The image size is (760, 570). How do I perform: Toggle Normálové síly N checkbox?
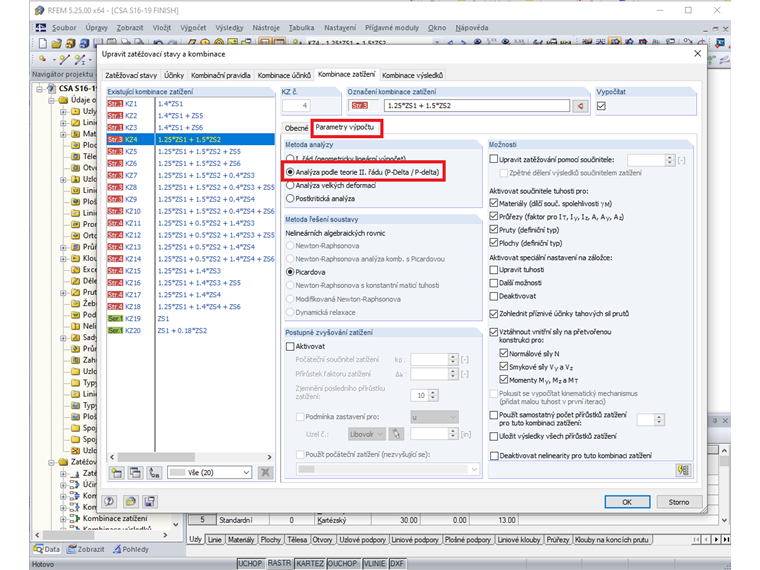coord(504,353)
